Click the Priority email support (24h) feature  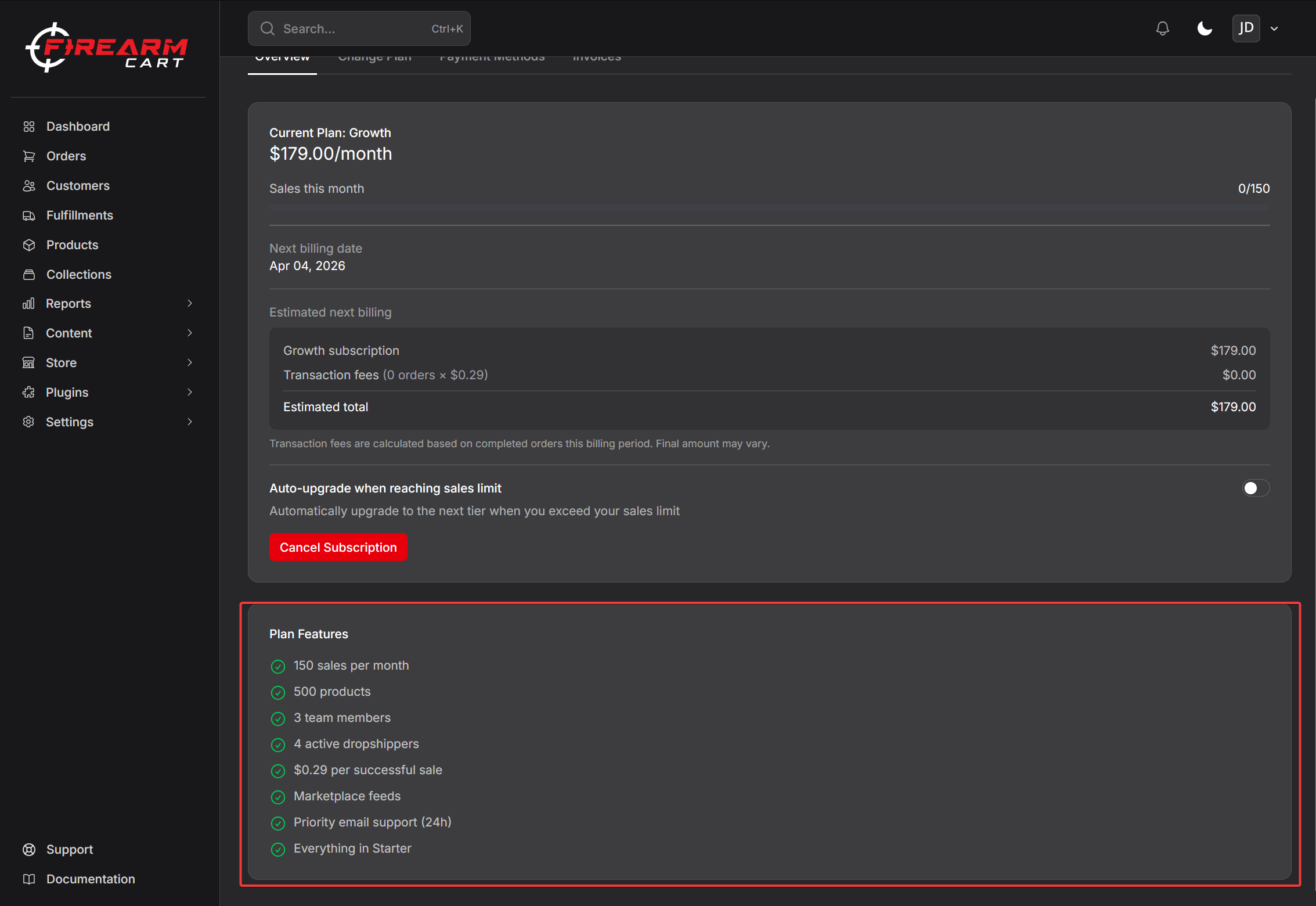point(373,822)
